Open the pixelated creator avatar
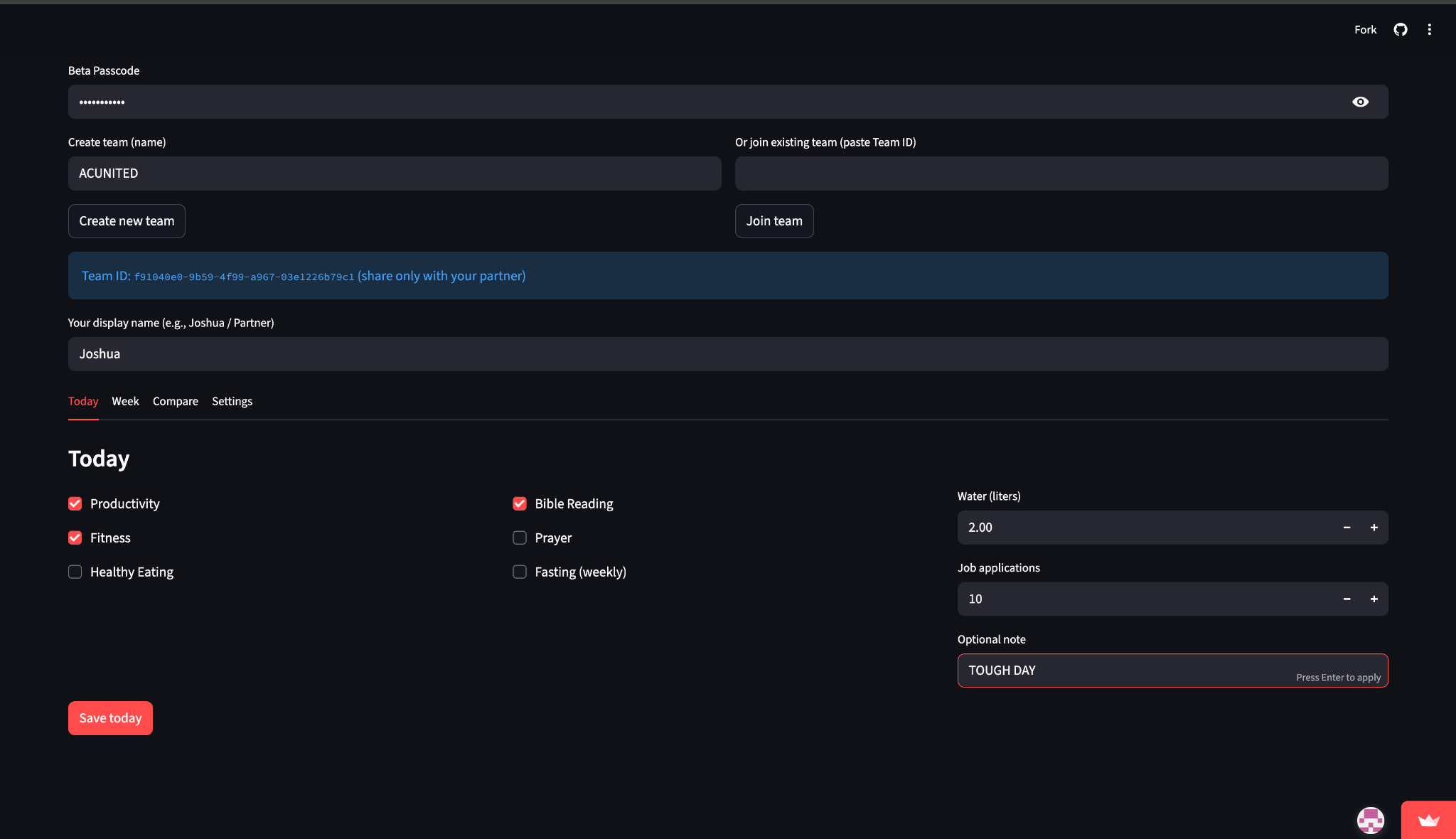 pyautogui.click(x=1370, y=821)
